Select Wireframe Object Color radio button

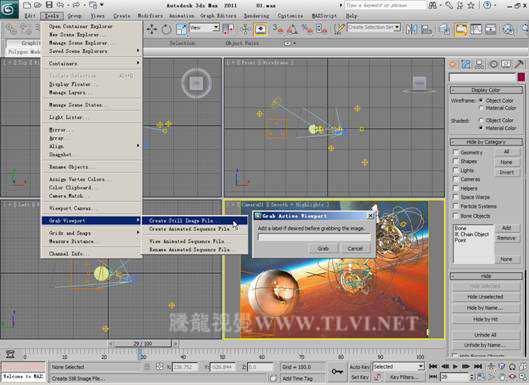[x=481, y=101]
